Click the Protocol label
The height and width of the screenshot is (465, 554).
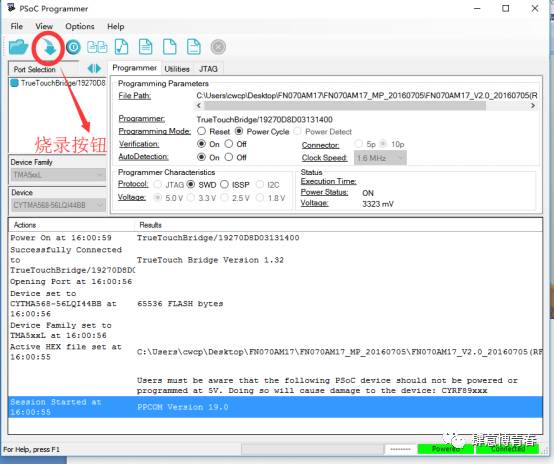click(x=133, y=184)
